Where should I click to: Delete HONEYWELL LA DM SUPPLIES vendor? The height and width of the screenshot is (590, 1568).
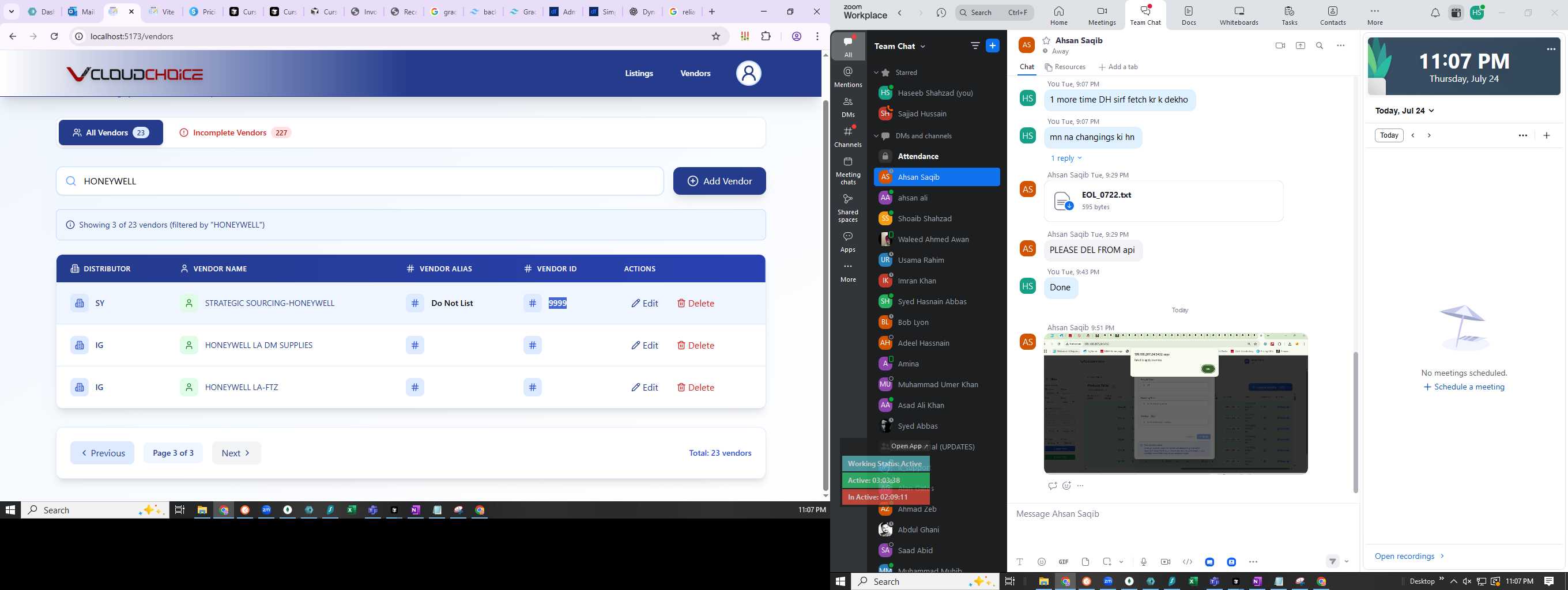point(696,346)
